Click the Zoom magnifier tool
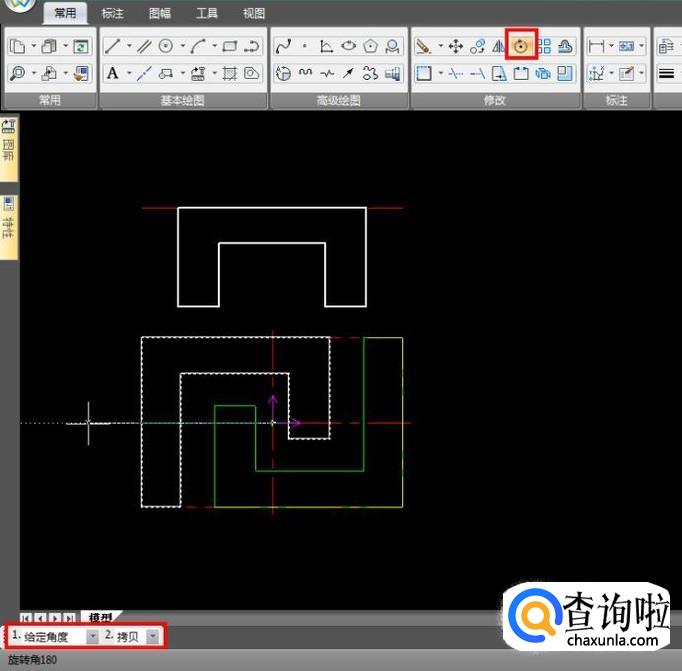682x671 pixels. coord(18,73)
